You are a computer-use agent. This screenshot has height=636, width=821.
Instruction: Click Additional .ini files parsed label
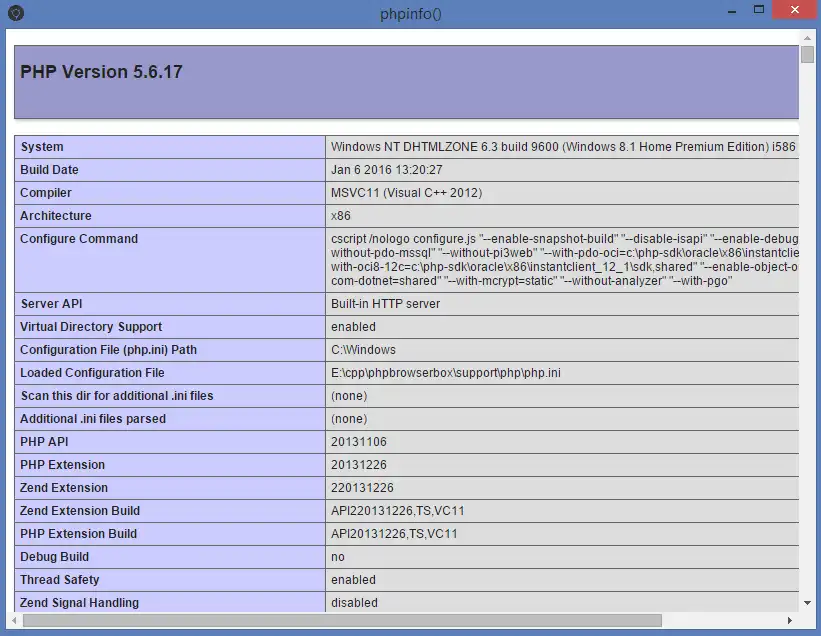click(93, 419)
